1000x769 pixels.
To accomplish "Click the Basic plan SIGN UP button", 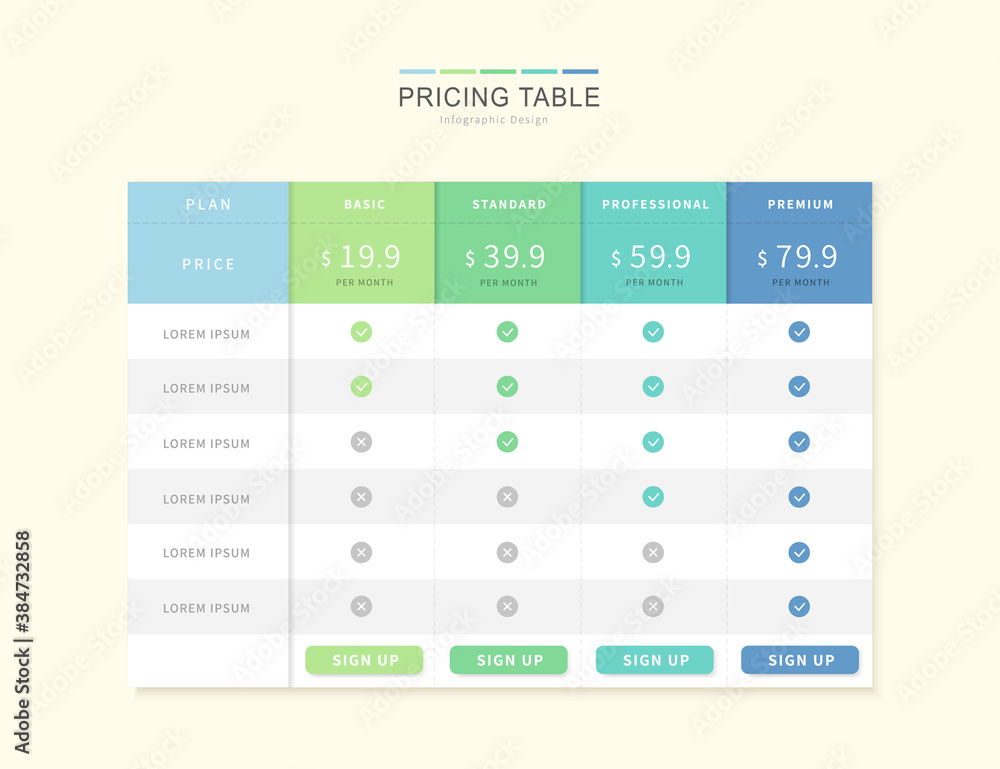I will (364, 660).
